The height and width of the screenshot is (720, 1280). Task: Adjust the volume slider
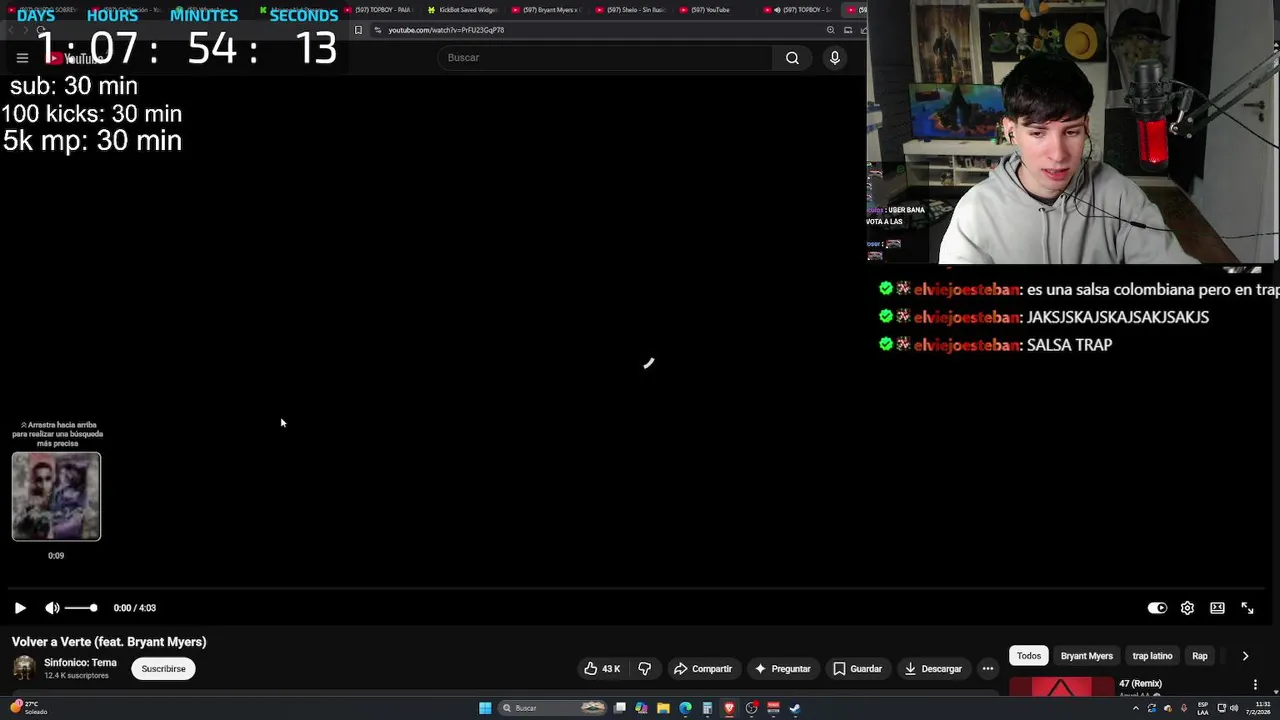[x=80, y=608]
